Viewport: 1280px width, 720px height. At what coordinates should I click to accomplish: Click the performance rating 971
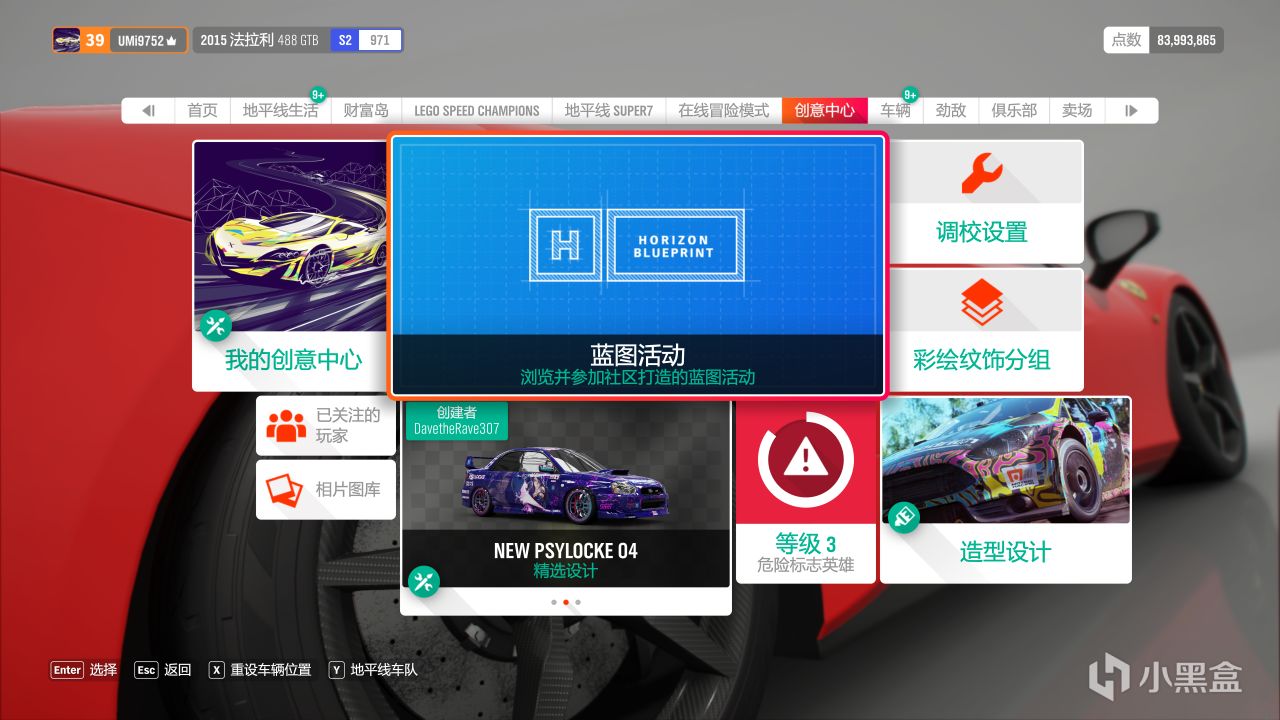380,40
